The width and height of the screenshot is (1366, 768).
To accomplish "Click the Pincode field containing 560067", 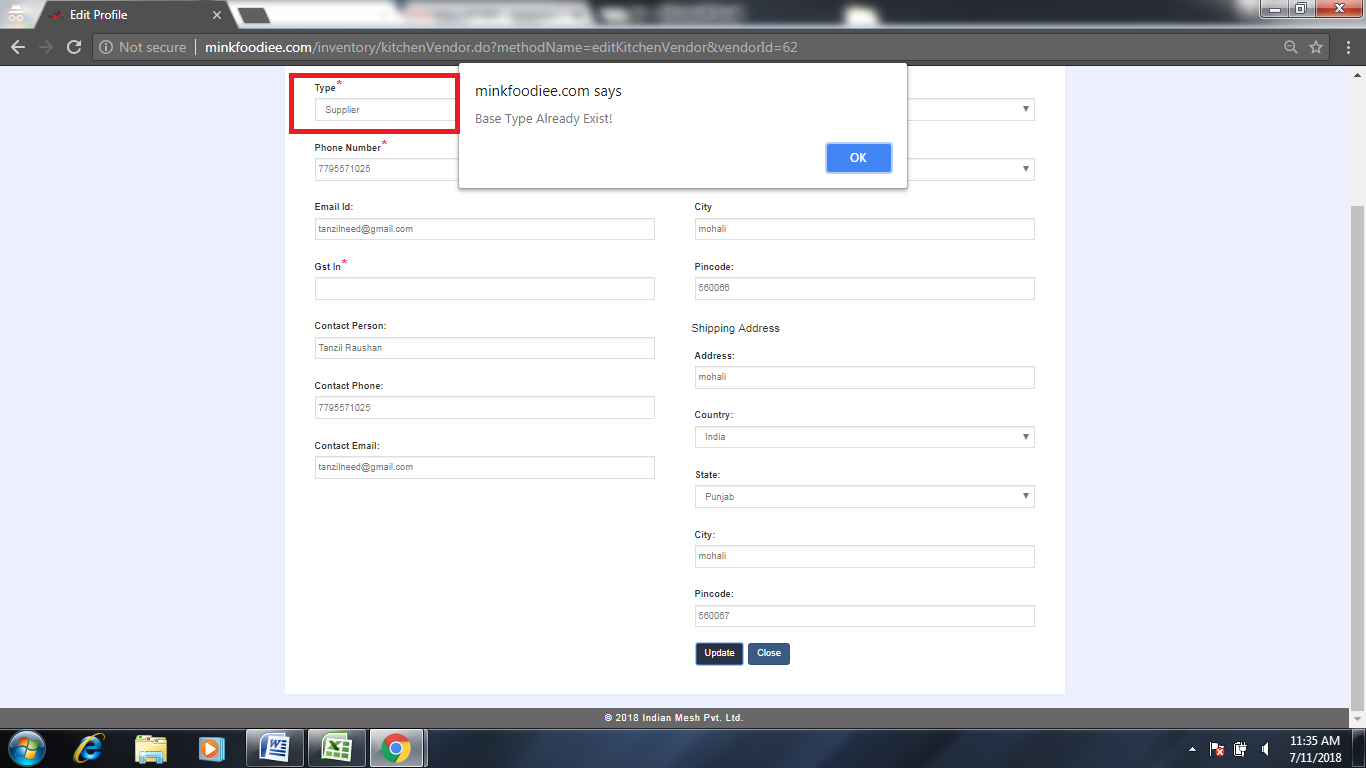I will point(865,616).
